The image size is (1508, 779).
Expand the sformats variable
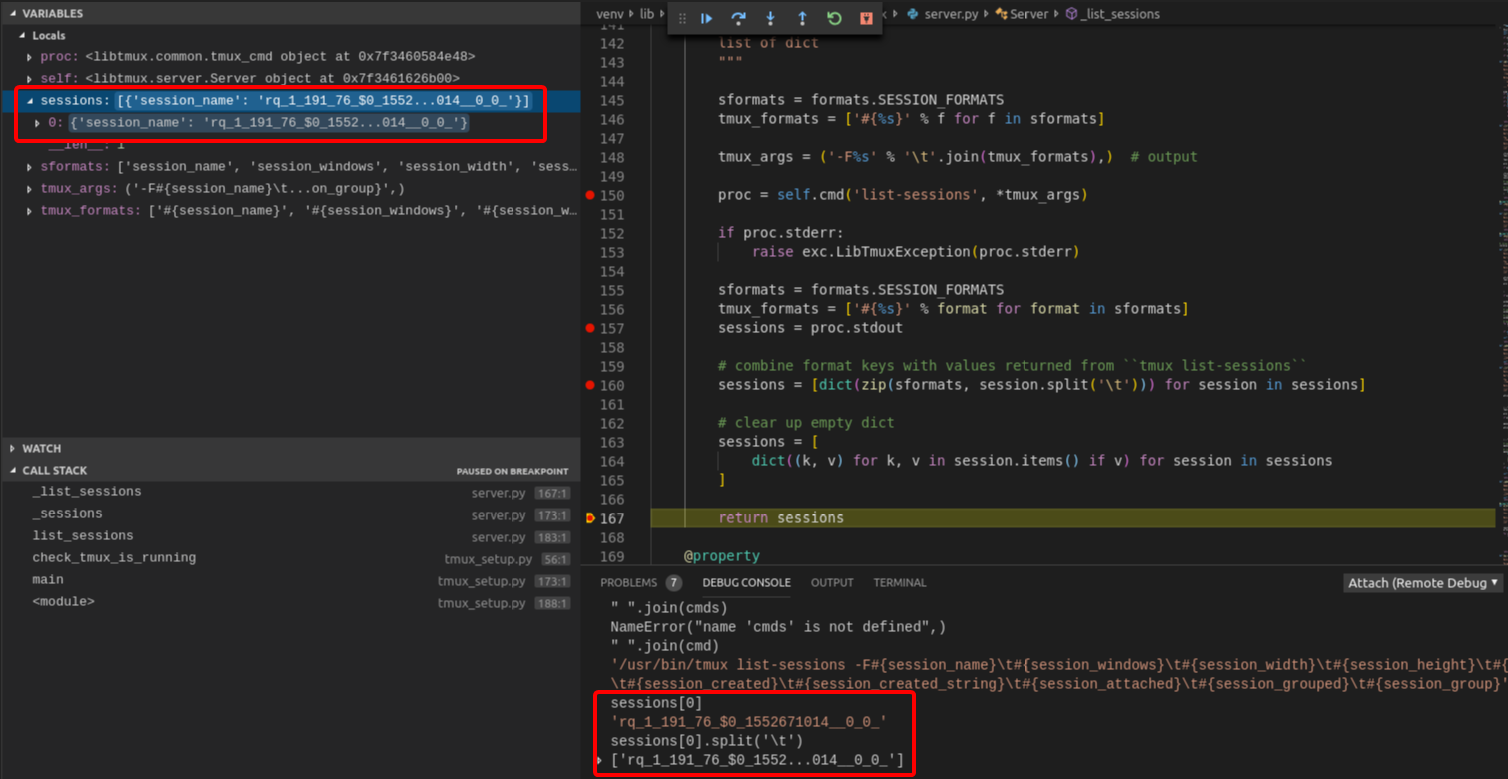(30, 167)
